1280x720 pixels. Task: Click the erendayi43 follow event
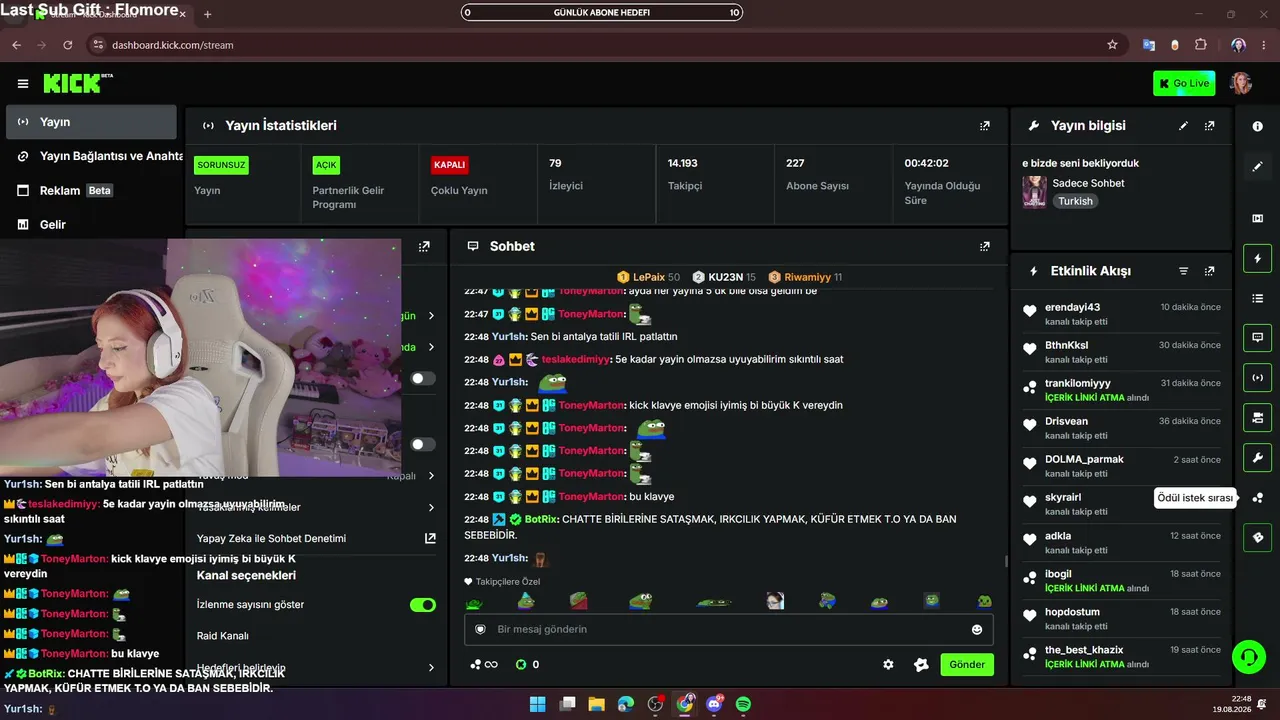click(x=1122, y=314)
